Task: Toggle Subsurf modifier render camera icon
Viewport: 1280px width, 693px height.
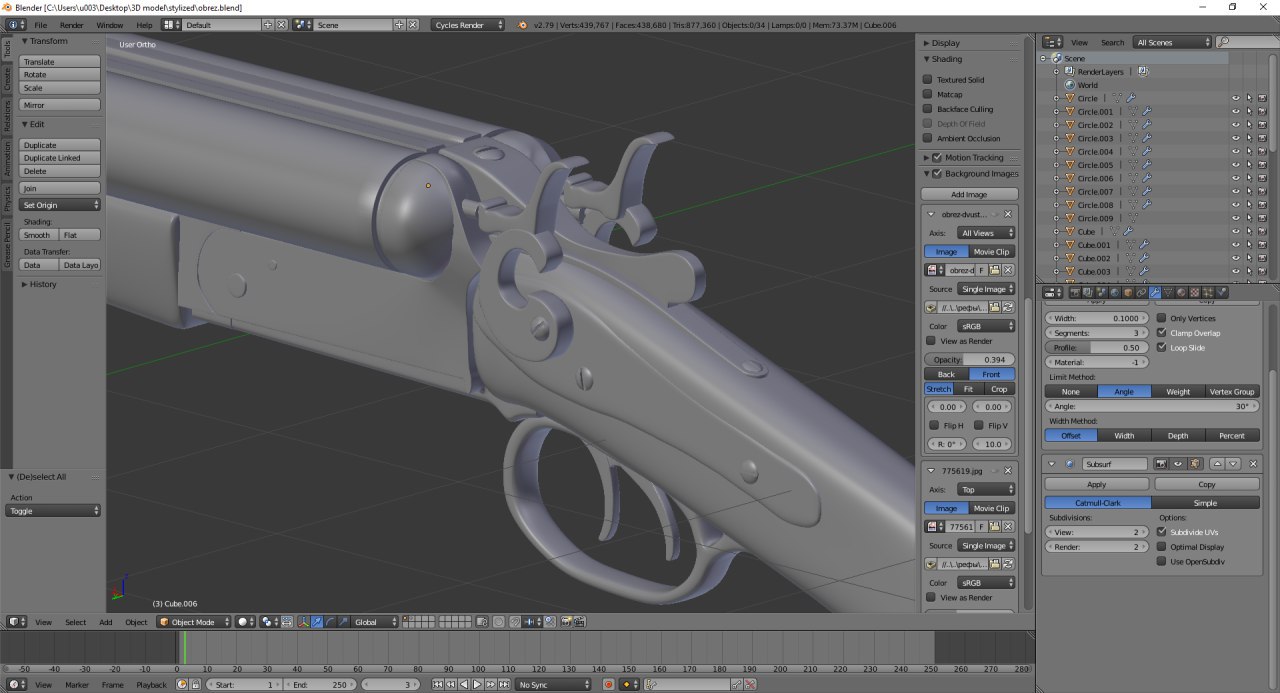Action: pyautogui.click(x=1161, y=464)
